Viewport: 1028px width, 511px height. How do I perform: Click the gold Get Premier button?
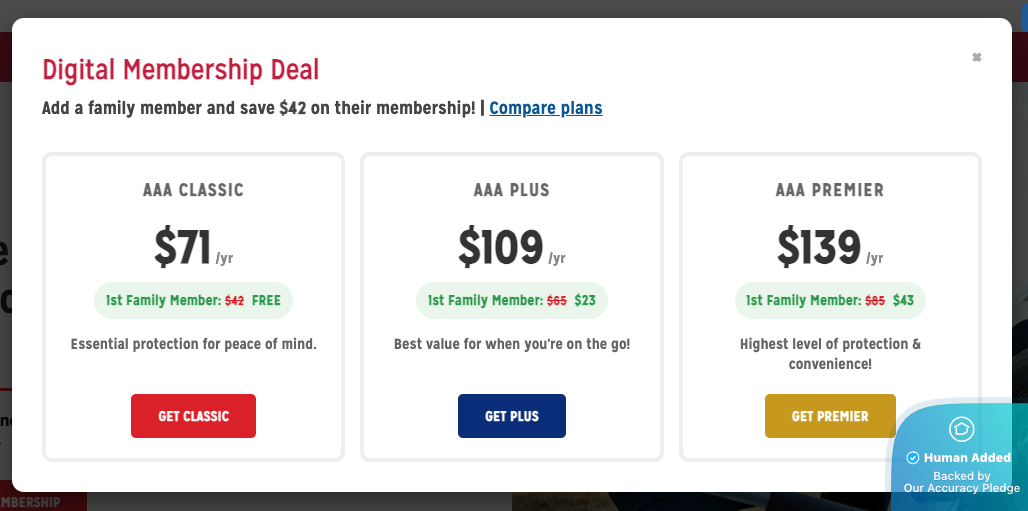point(829,416)
